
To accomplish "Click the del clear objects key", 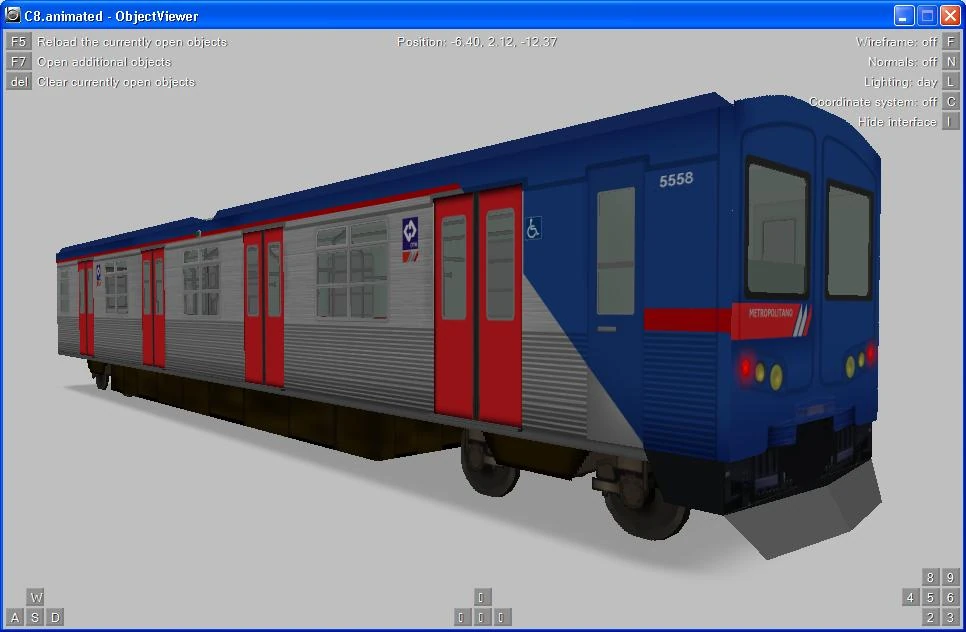I will click(x=18, y=82).
